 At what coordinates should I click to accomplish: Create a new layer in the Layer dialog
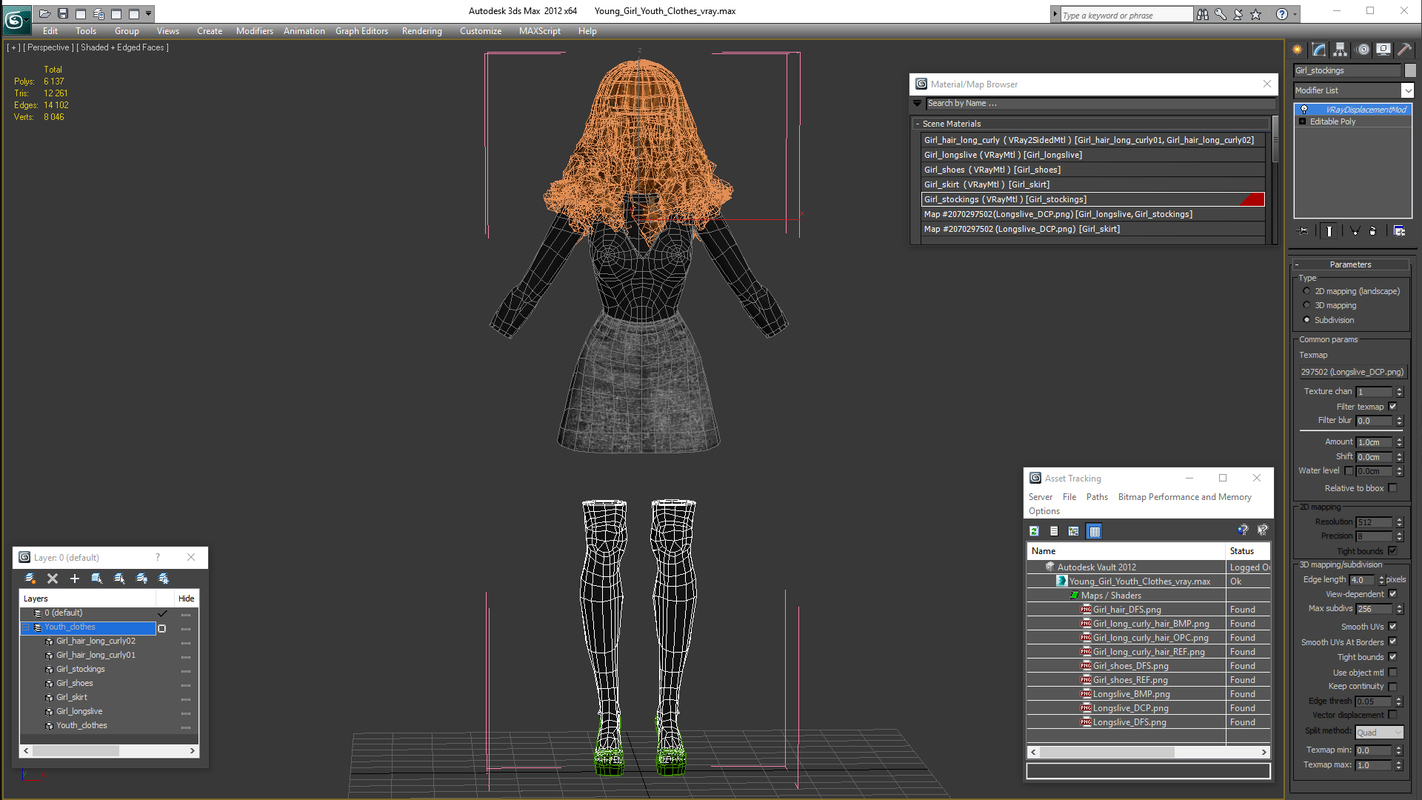pyautogui.click(x=30, y=578)
